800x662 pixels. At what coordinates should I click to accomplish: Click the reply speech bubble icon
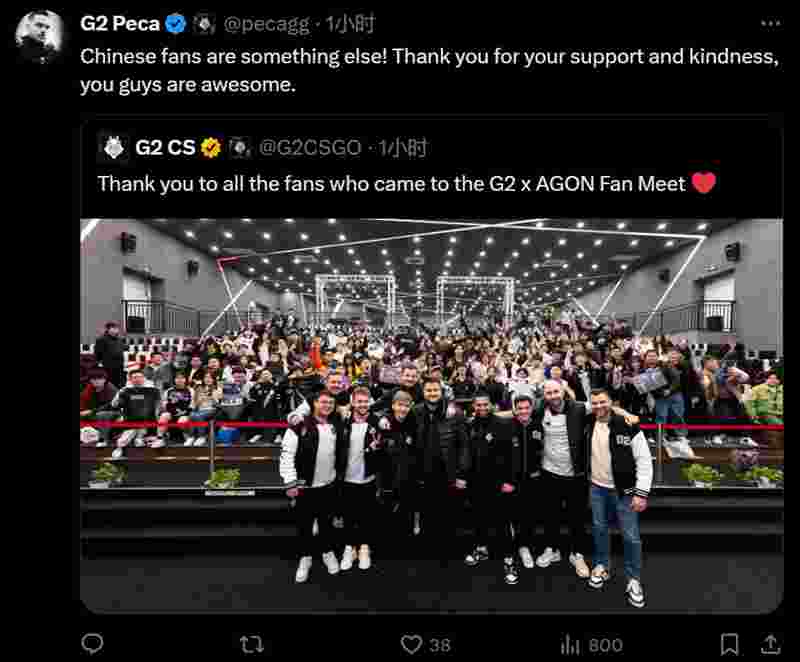click(x=92, y=644)
